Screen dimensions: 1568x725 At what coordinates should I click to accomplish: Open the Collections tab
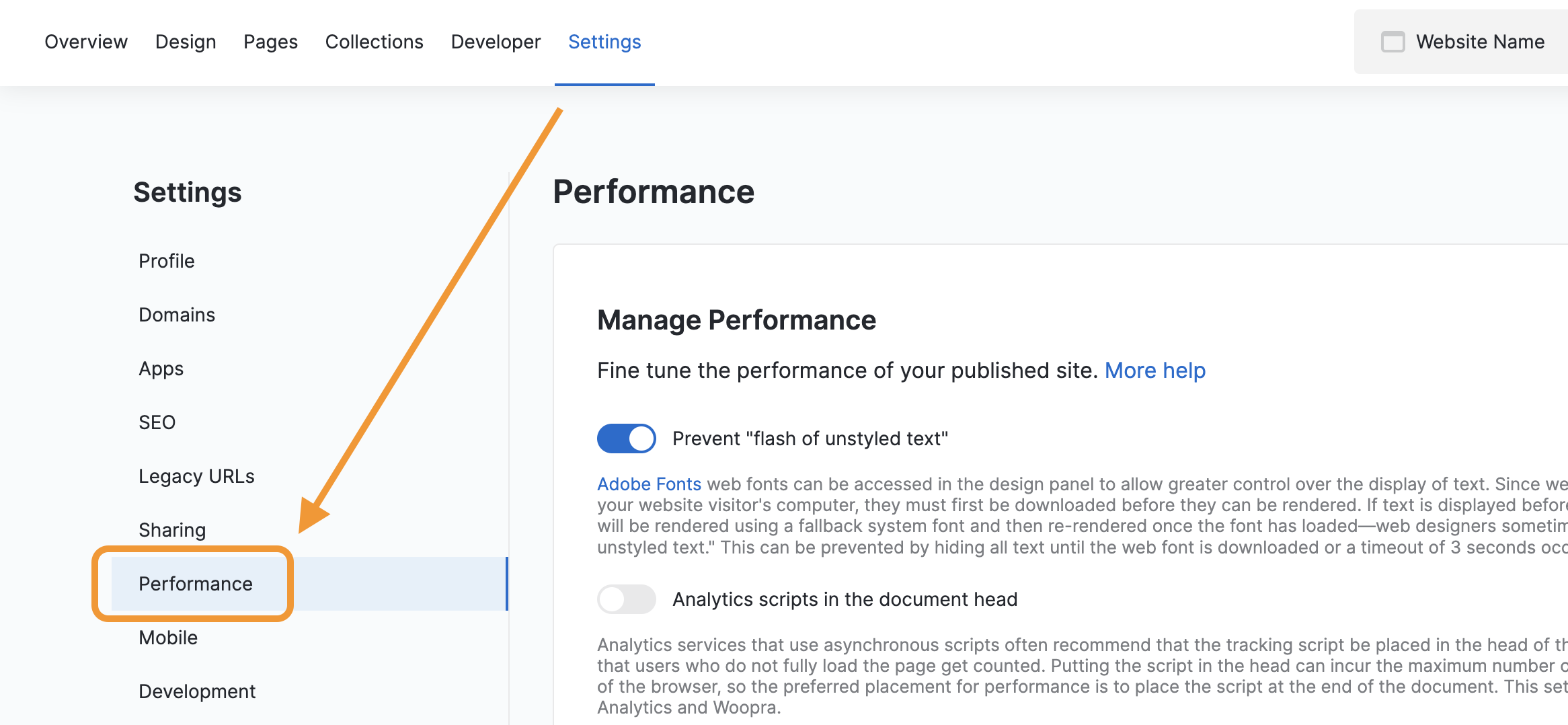[374, 42]
